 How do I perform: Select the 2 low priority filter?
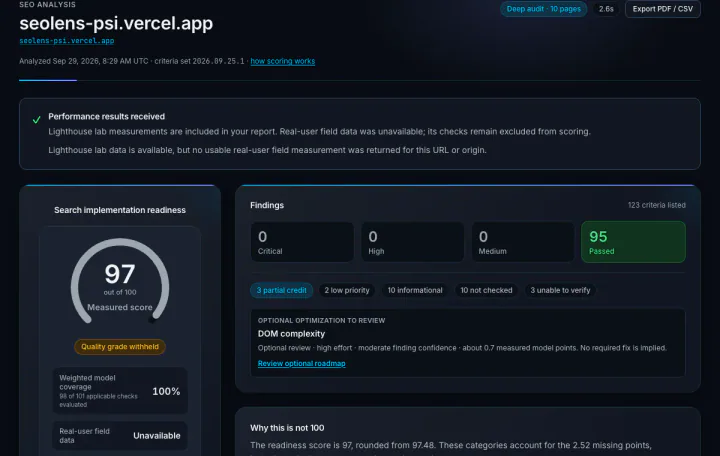click(x=347, y=290)
